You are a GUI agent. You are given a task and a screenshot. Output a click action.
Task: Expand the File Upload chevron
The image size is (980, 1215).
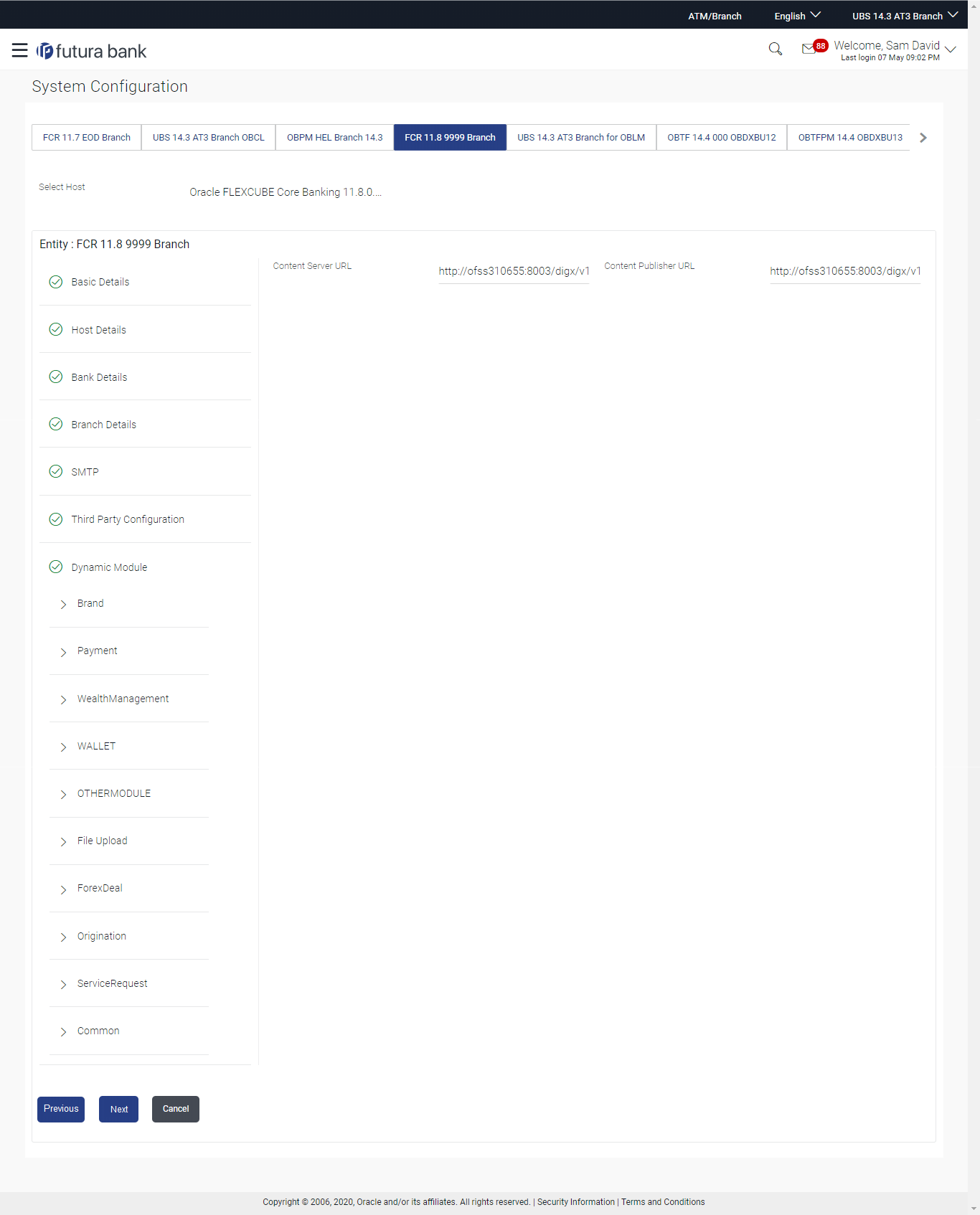coord(63,841)
